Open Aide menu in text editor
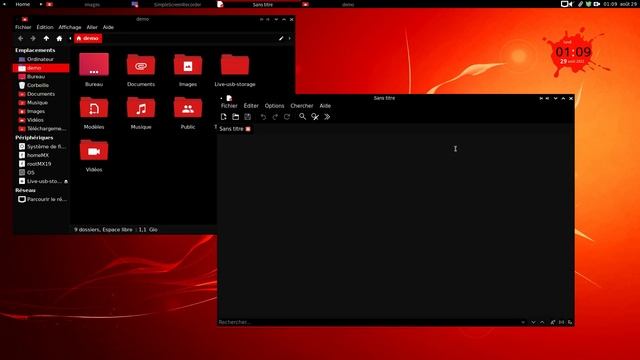The width and height of the screenshot is (640, 360). tap(325, 106)
